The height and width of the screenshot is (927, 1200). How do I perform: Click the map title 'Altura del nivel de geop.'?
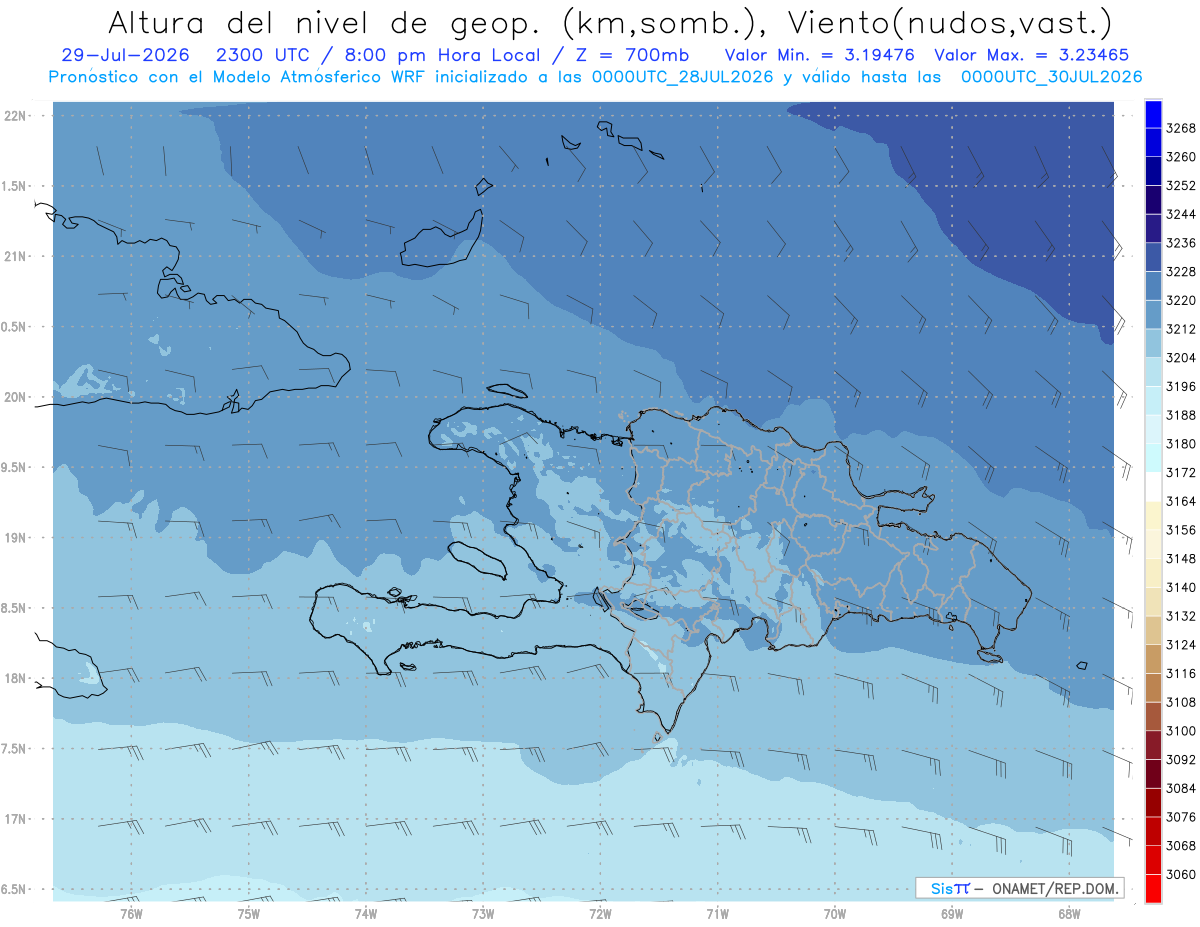pos(322,22)
